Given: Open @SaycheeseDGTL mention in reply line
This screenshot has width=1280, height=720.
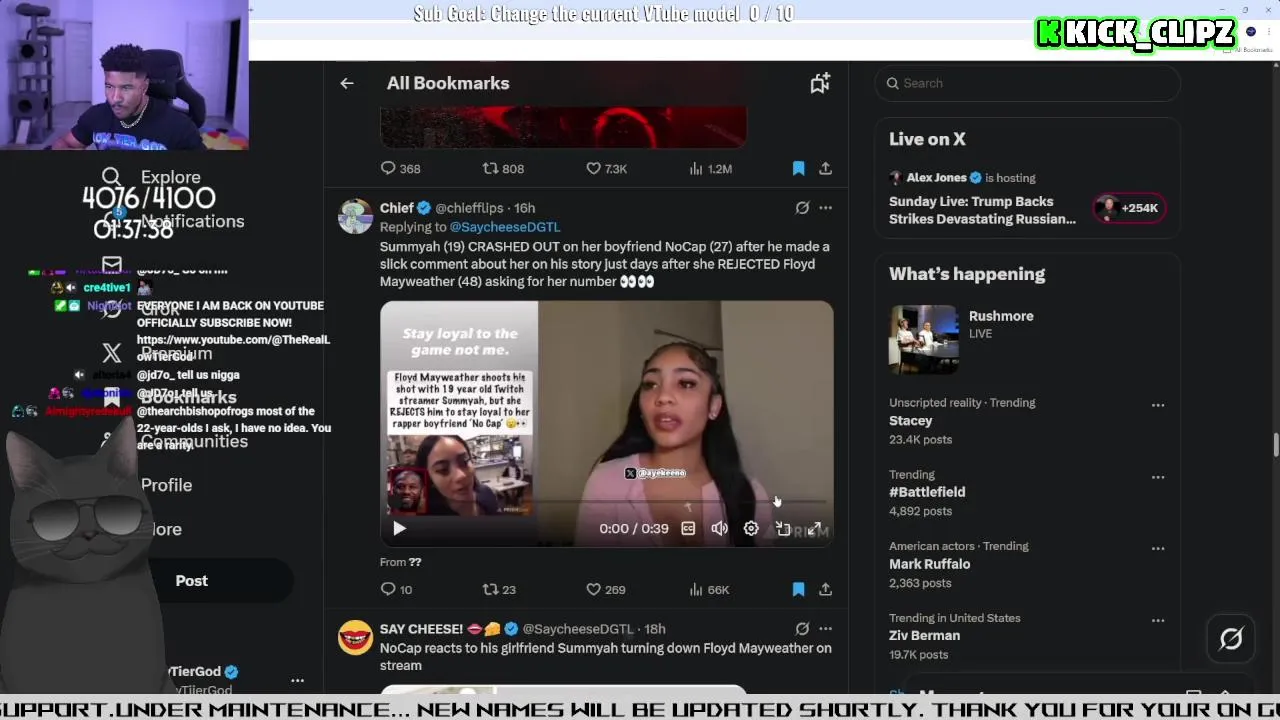Looking at the screenshot, I should point(504,227).
